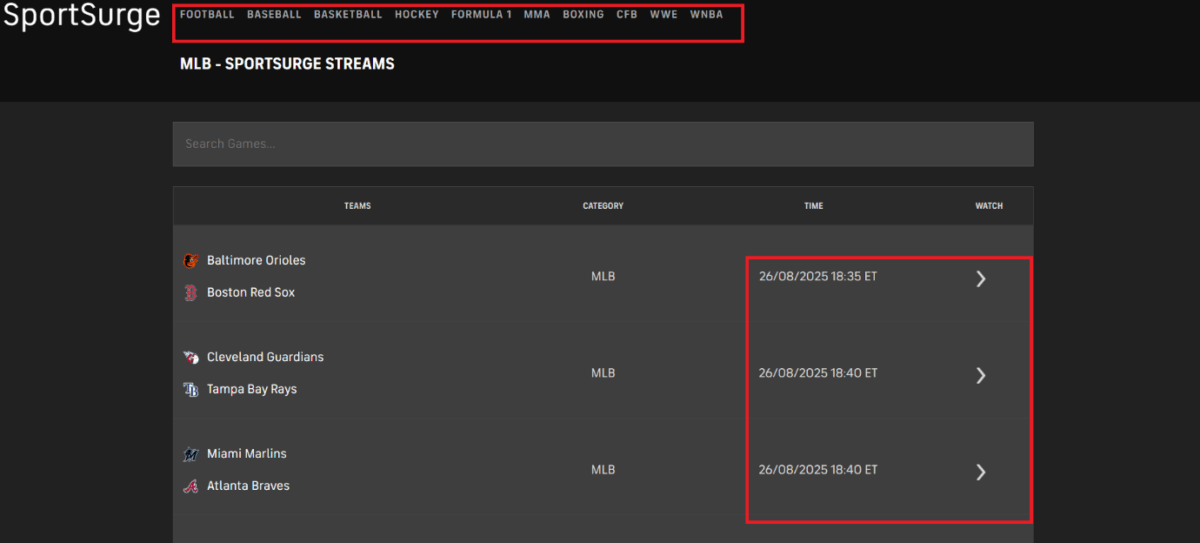Click the Marlins game 18:40 ET time
1200x543 pixels.
[x=818, y=469]
